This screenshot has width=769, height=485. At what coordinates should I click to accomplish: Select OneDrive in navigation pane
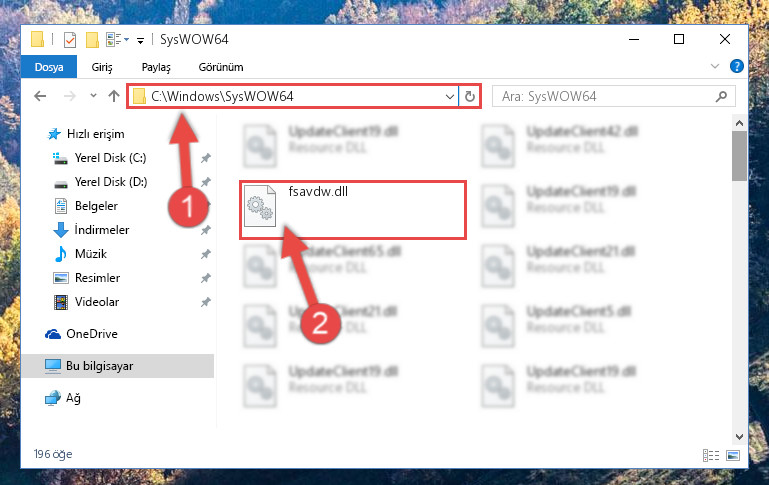click(x=92, y=334)
